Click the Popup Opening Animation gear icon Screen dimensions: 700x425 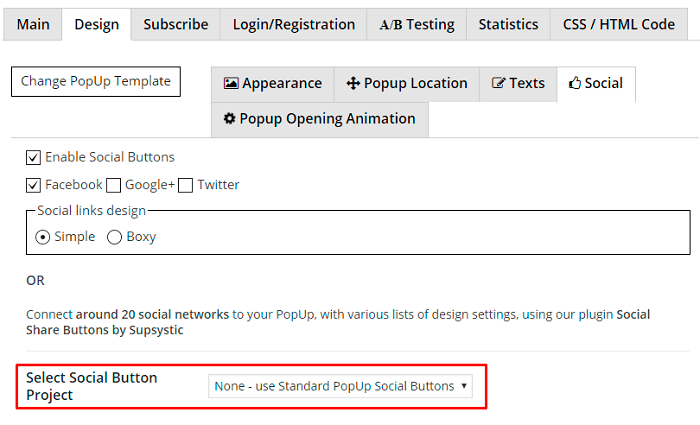tap(229, 118)
